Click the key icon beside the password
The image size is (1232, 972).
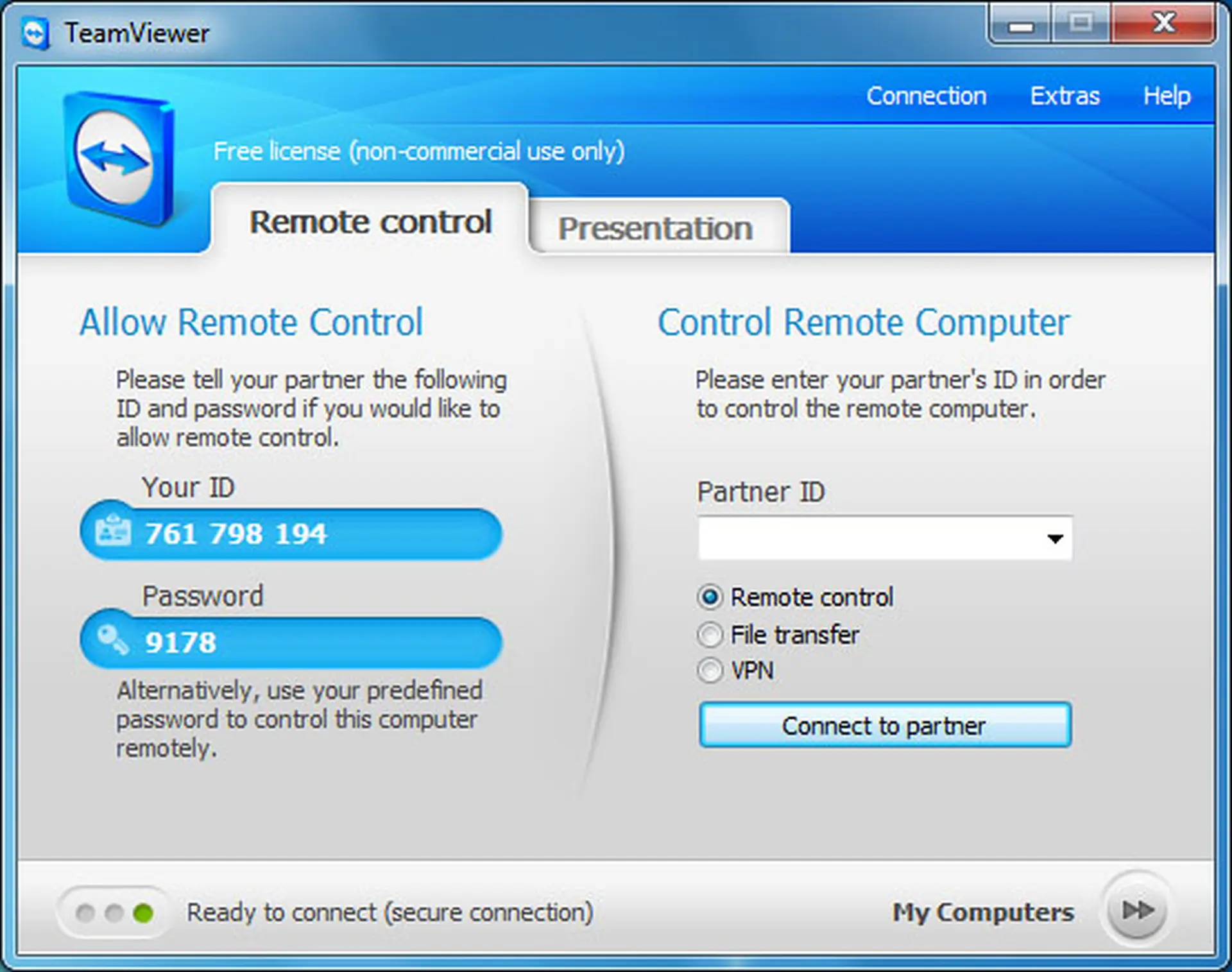113,639
